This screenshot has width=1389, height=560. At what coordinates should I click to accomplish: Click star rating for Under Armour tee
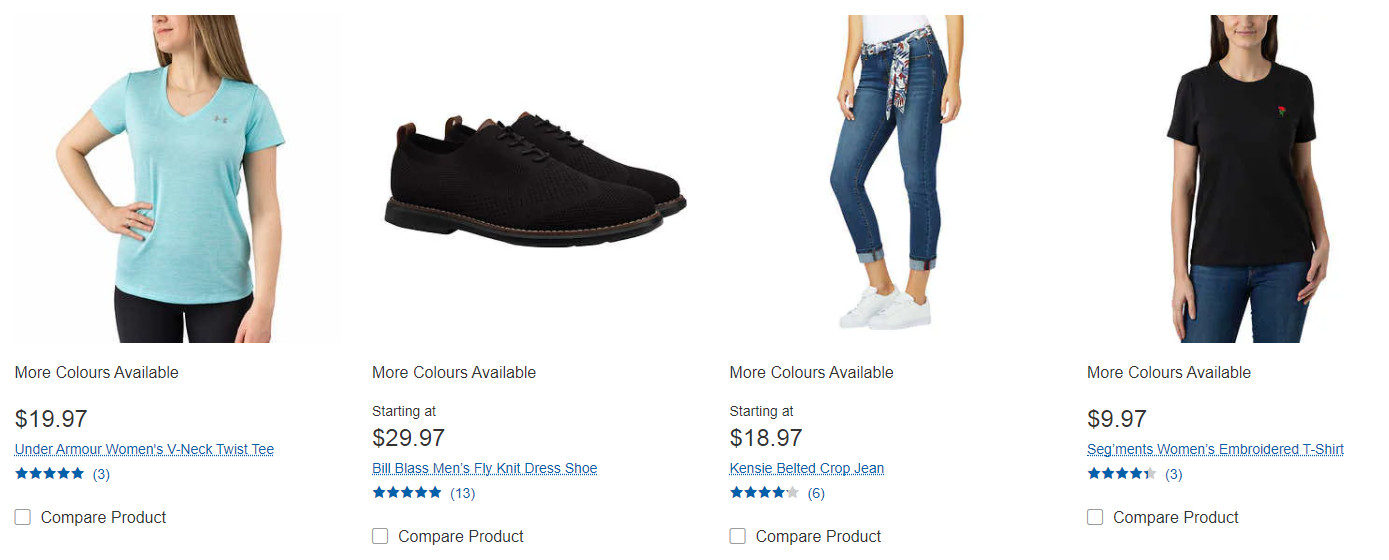click(x=50, y=474)
